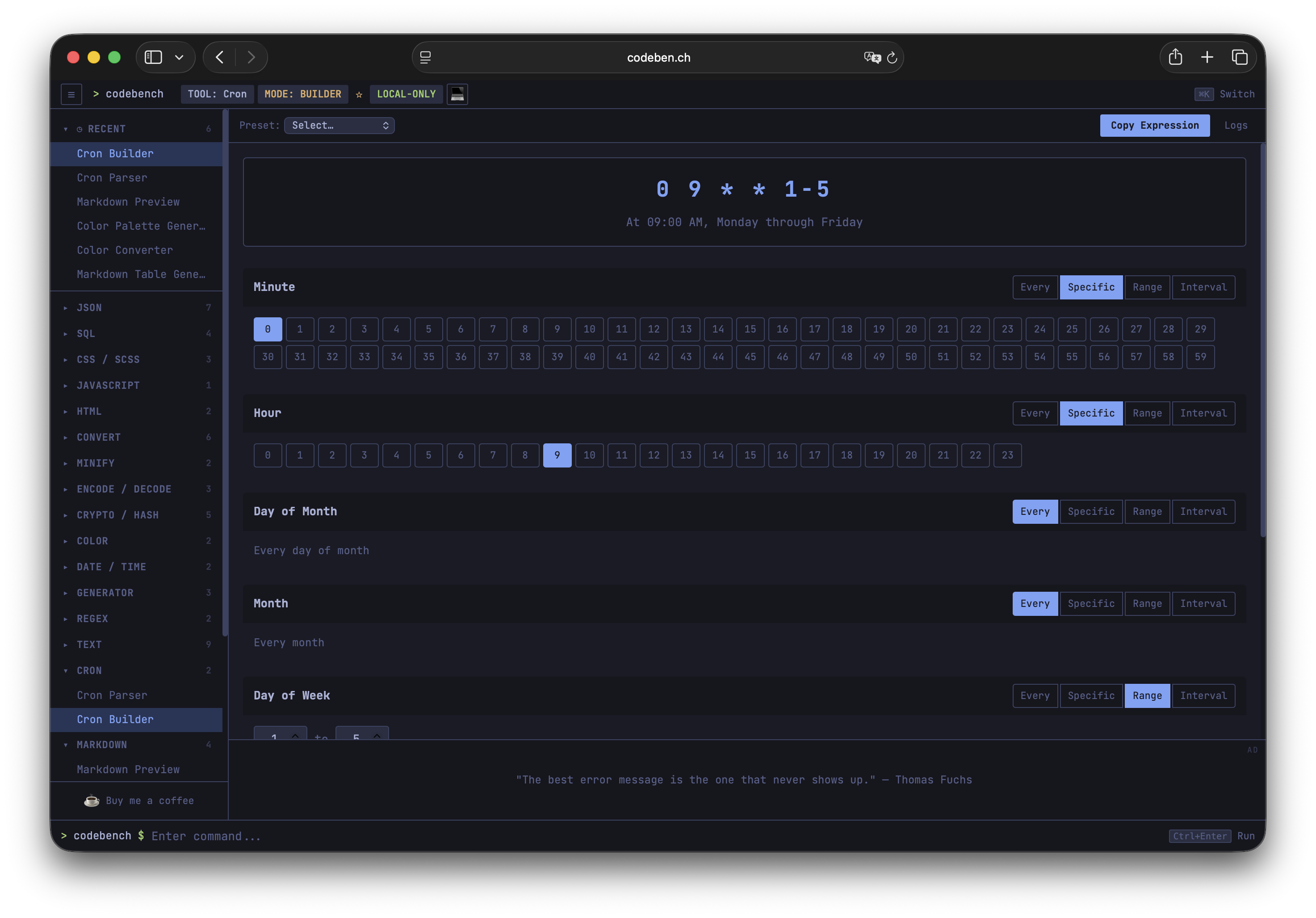Open the share icon in the browser toolbar
The image size is (1316, 918).
(x=1176, y=57)
